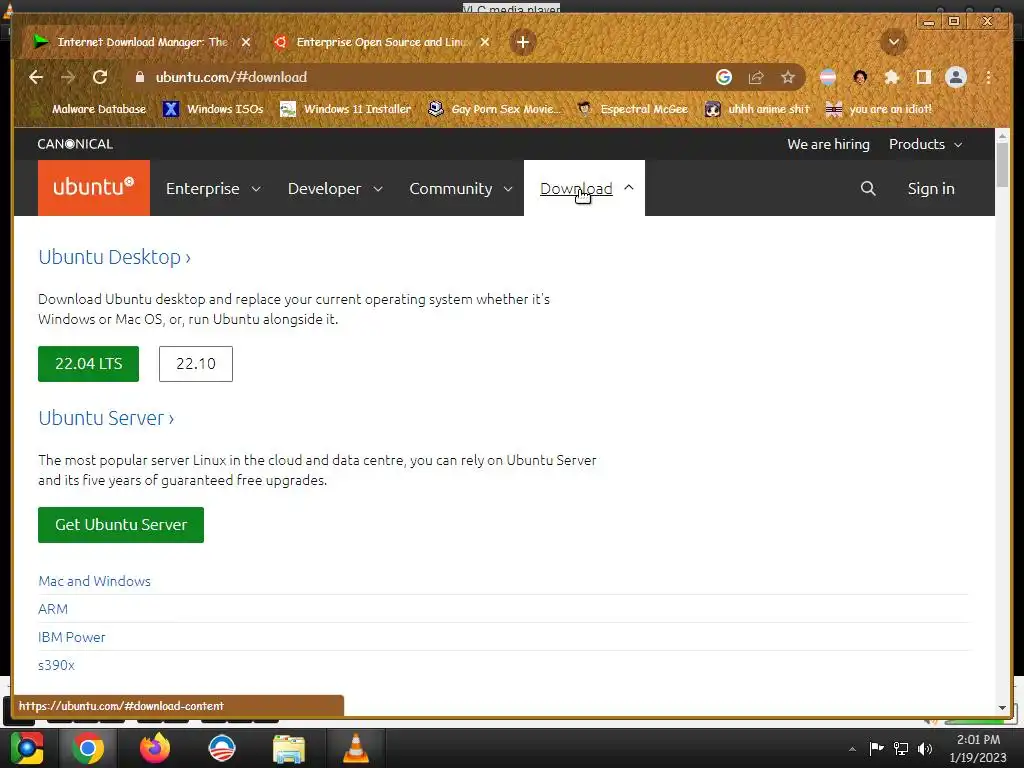Open the uhhh anime bookmark
Screen dimensions: 1024x768
pyautogui.click(x=757, y=109)
